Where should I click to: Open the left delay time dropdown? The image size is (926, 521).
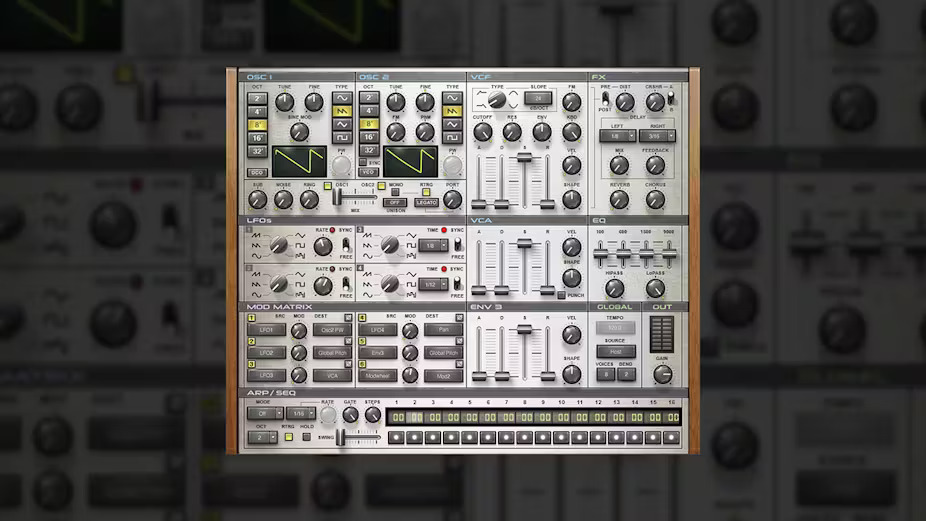click(x=617, y=136)
